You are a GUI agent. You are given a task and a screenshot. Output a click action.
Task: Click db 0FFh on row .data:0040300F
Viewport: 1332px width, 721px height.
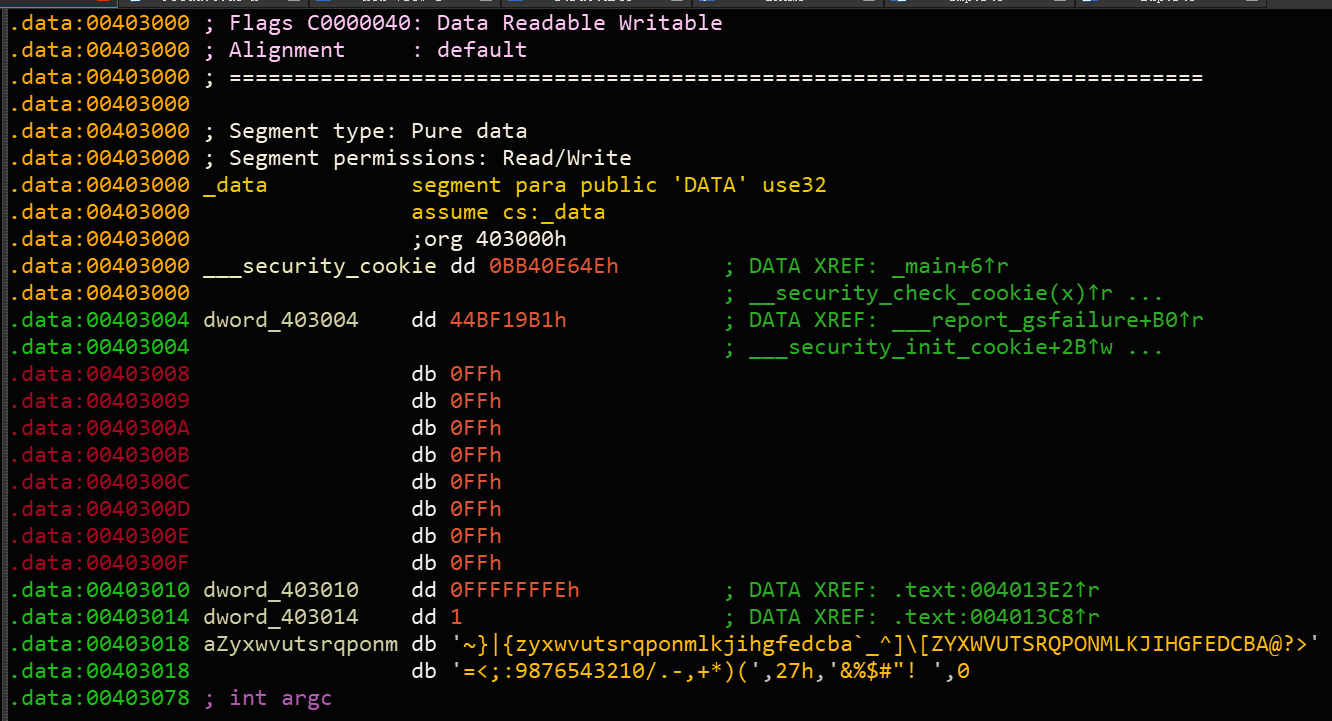point(456,563)
